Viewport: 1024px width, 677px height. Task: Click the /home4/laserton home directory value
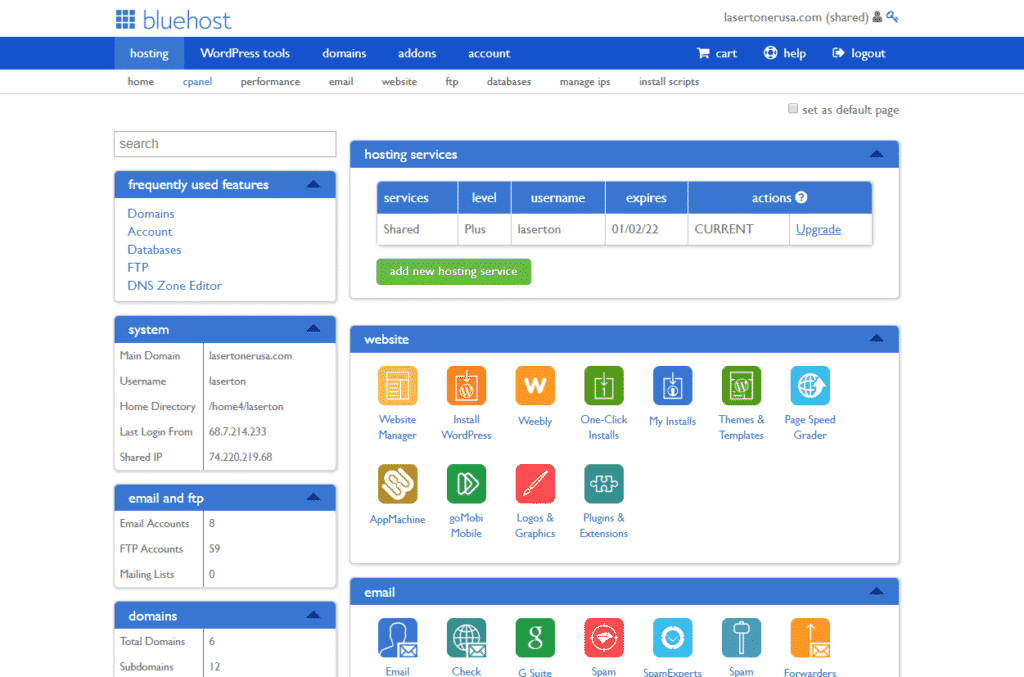coord(246,406)
